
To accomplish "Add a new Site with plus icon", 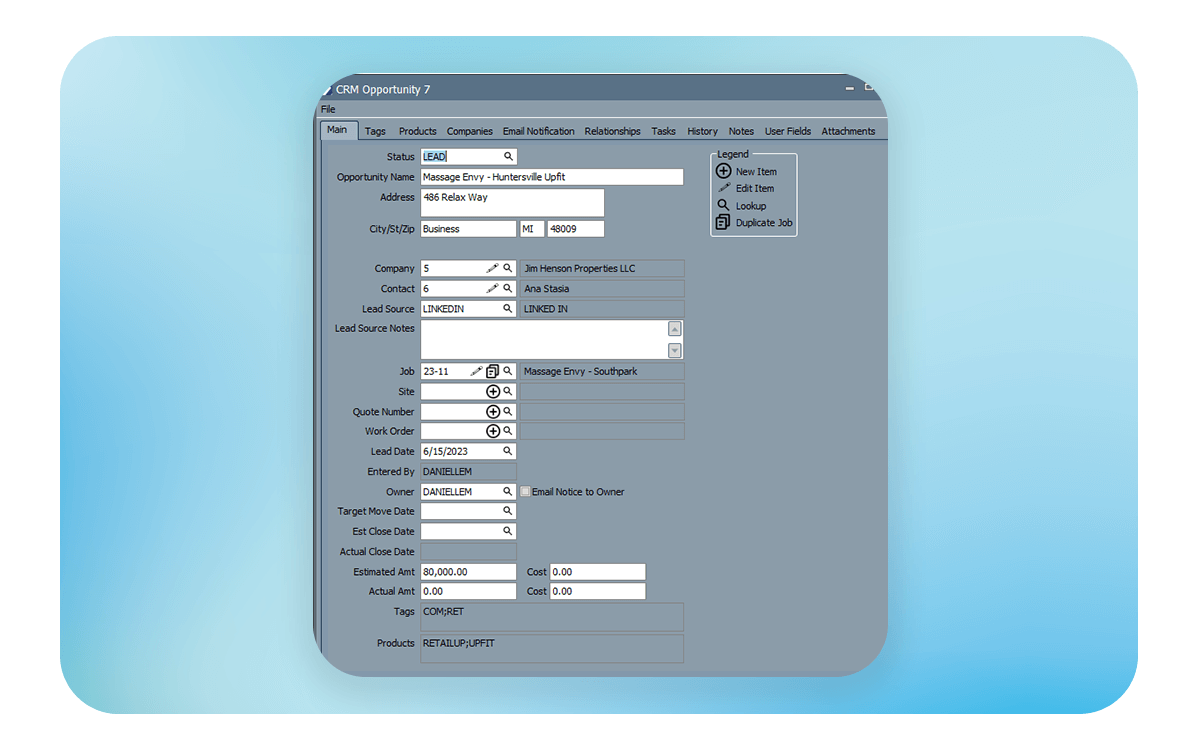I will 493,392.
